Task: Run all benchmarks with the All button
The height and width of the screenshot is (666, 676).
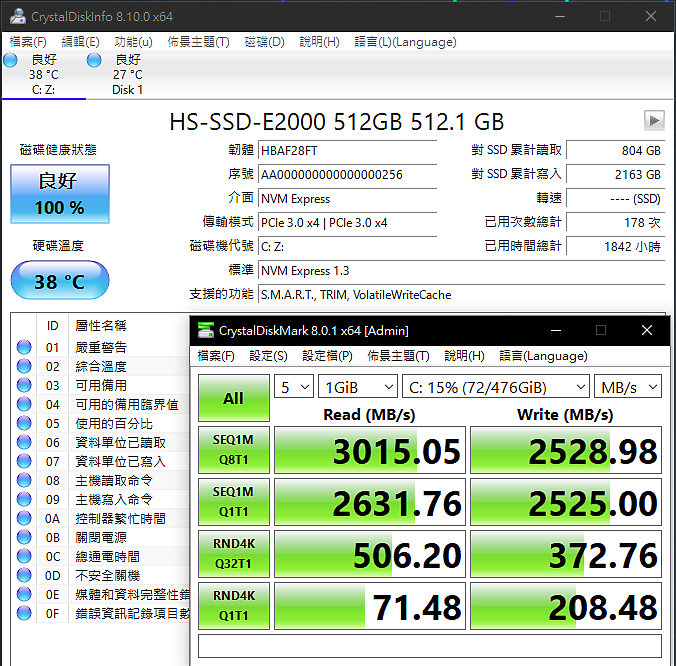Action: pos(234,398)
